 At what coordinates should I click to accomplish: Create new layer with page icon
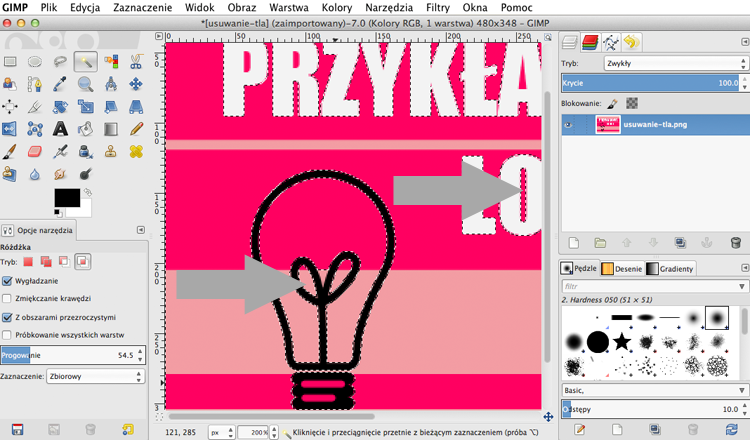574,243
